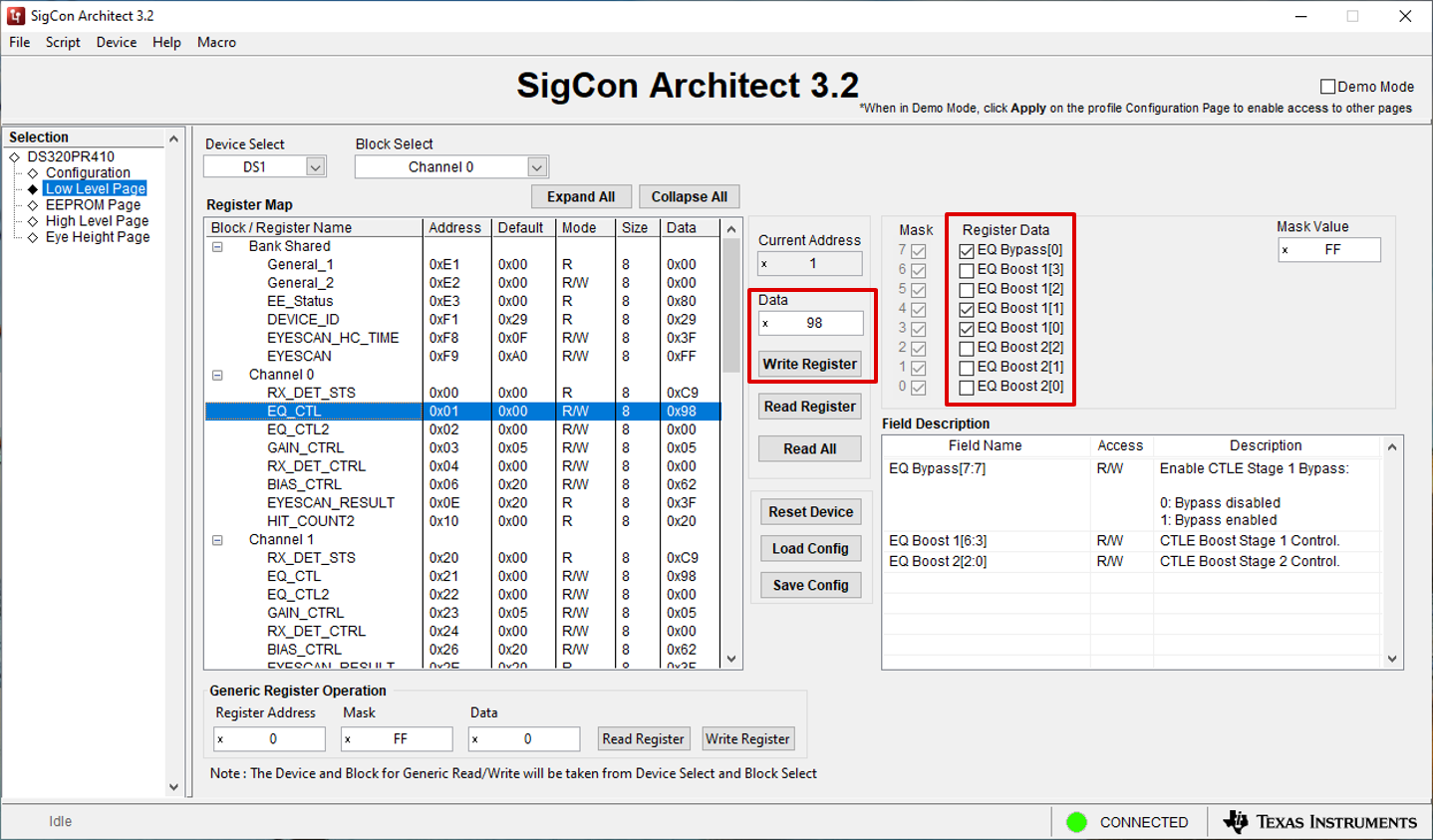The width and height of the screenshot is (1433, 840).
Task: Click the Texas Instruments logo in status bar
Action: (x=1319, y=822)
